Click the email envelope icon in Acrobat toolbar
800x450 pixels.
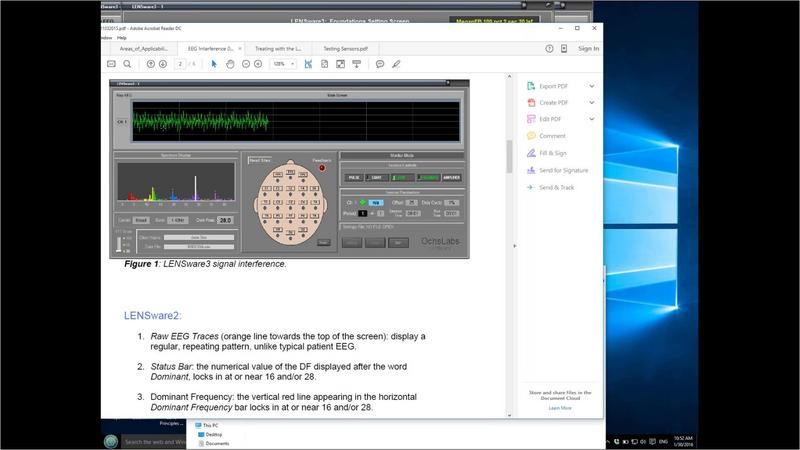coord(111,64)
